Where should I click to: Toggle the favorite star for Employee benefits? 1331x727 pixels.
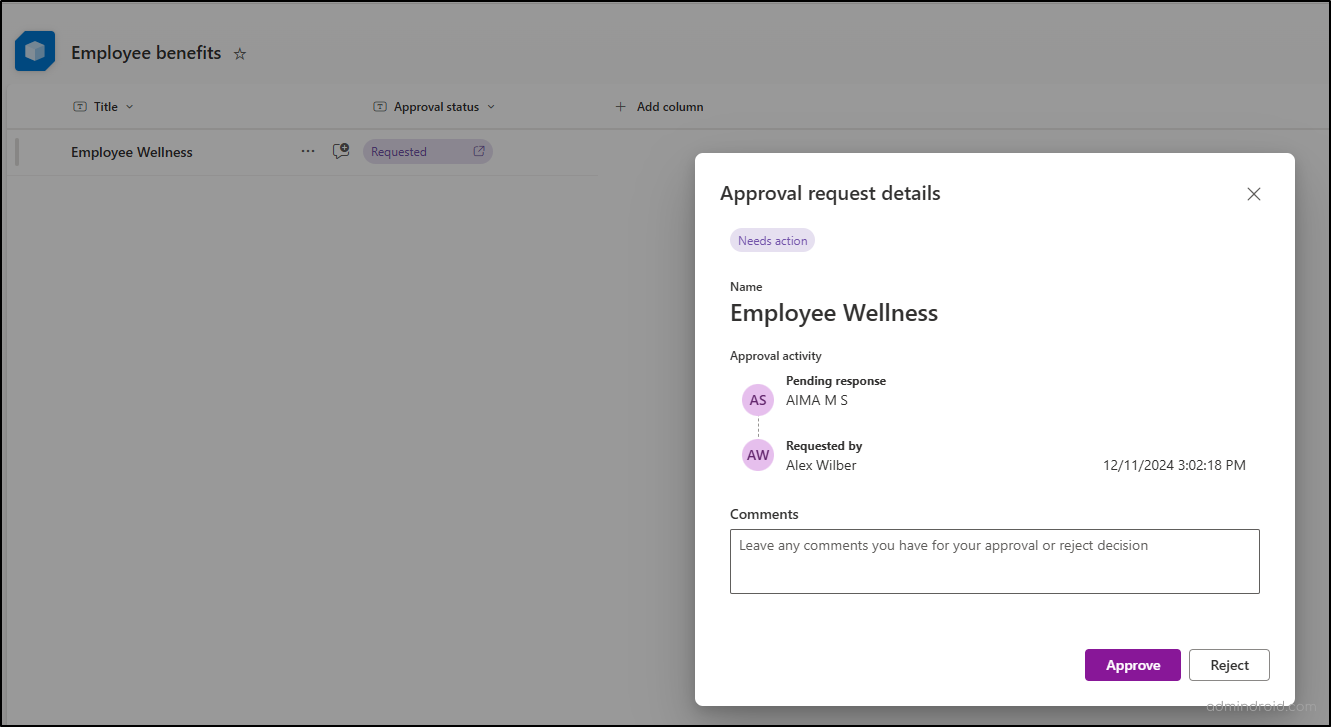239,54
